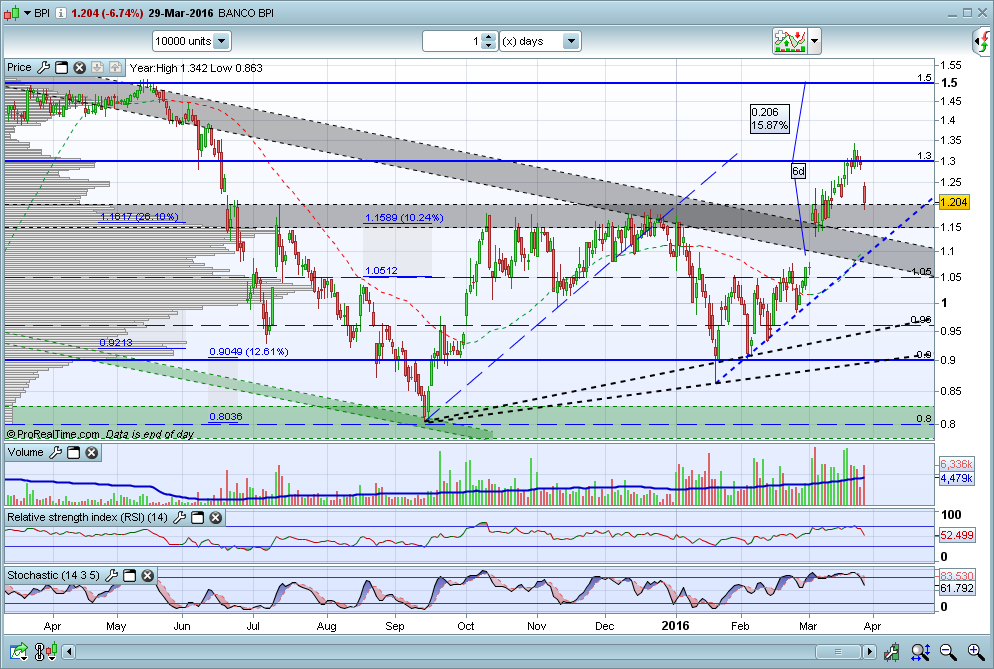994x669 pixels.
Task: Maximize the Stochastic panel
Action: click(129, 575)
